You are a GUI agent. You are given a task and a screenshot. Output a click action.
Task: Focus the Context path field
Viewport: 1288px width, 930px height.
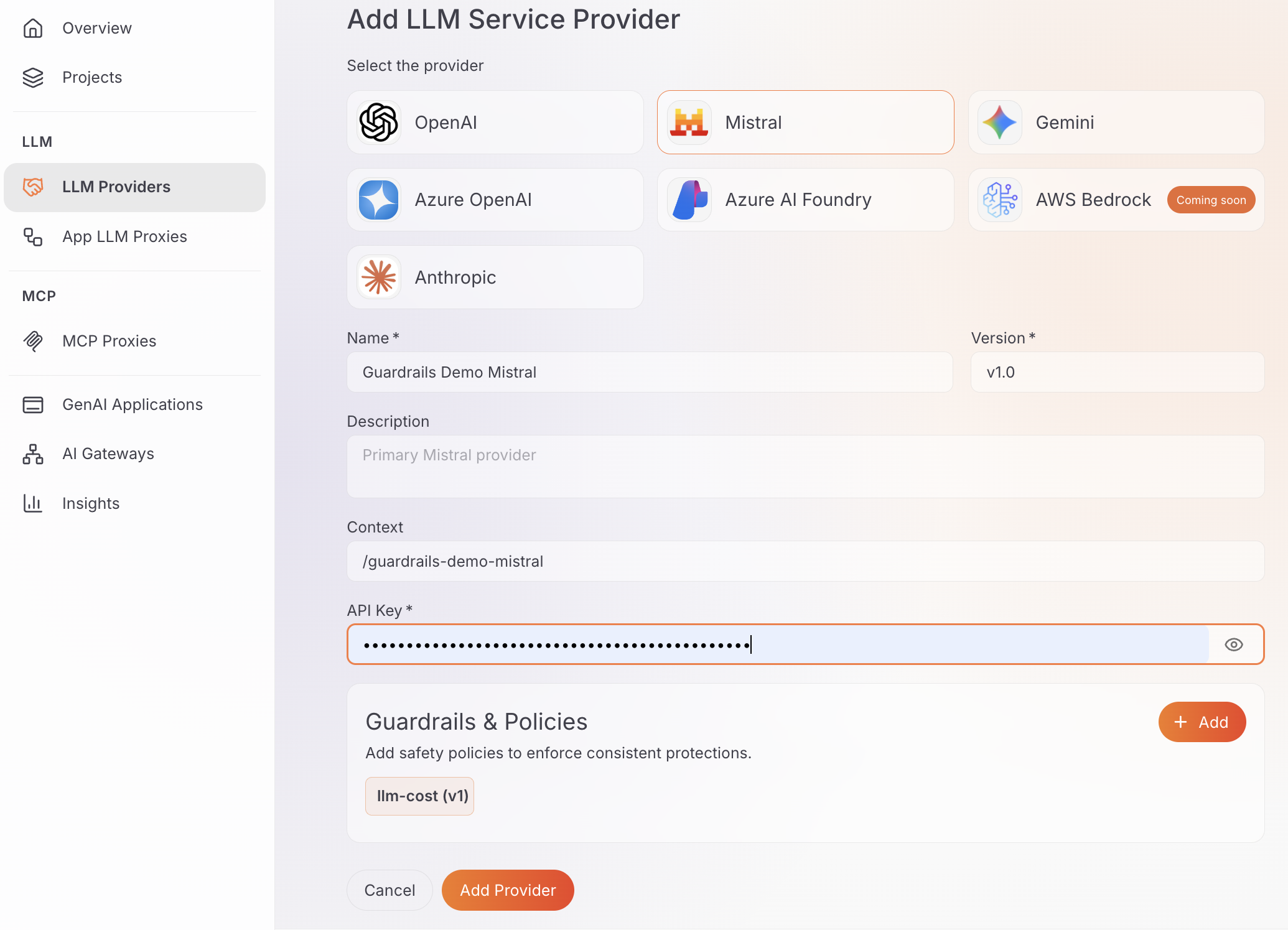[x=806, y=561]
